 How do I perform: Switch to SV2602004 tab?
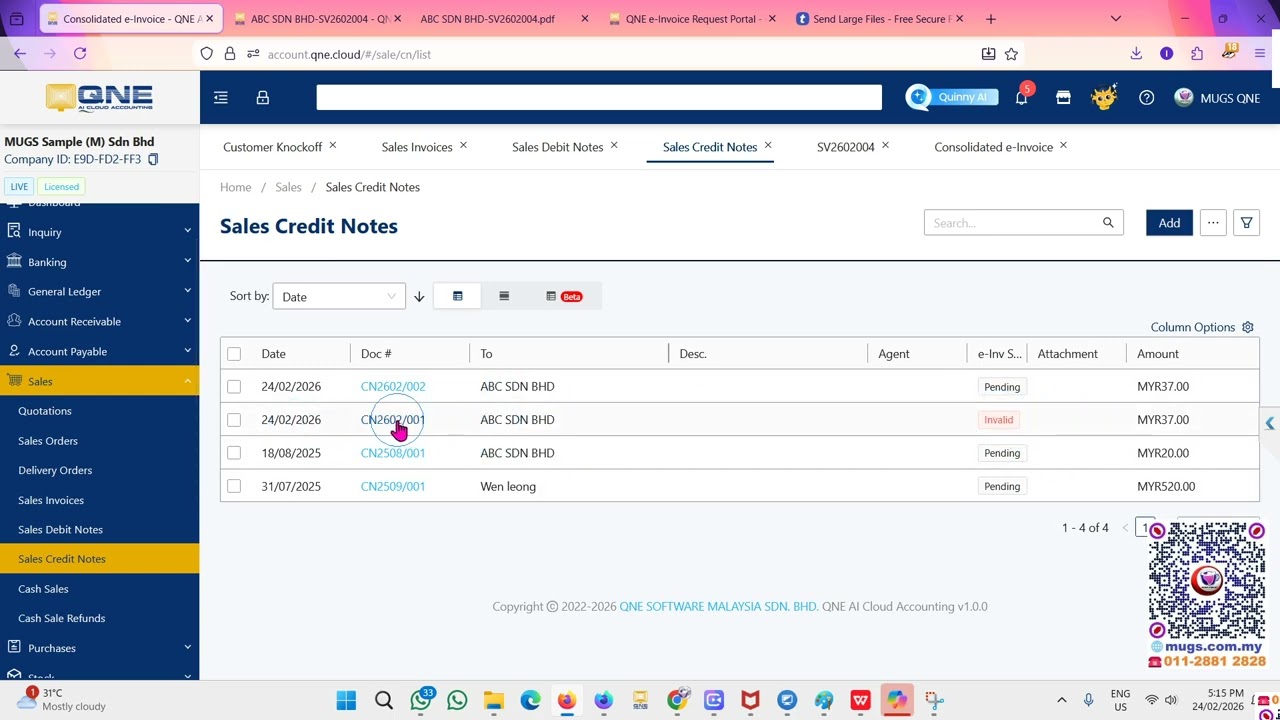coord(845,147)
